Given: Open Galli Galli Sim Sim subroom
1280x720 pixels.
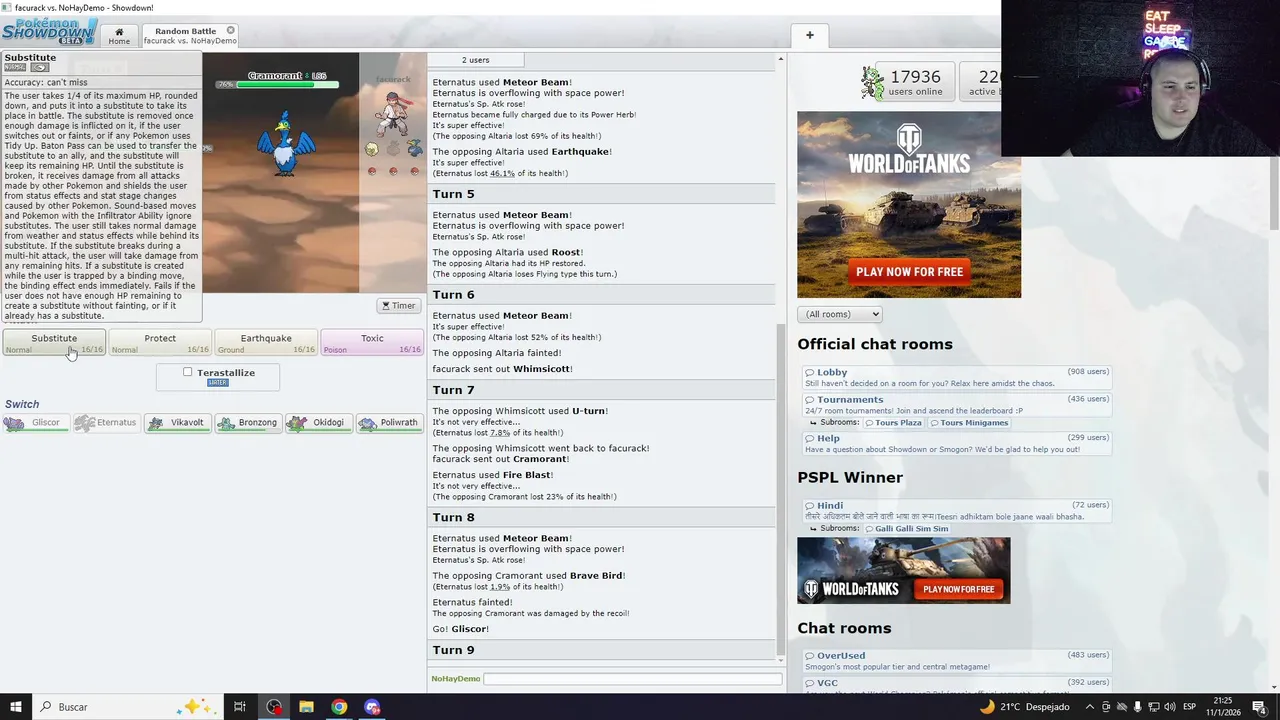Looking at the screenshot, I should [907, 529].
